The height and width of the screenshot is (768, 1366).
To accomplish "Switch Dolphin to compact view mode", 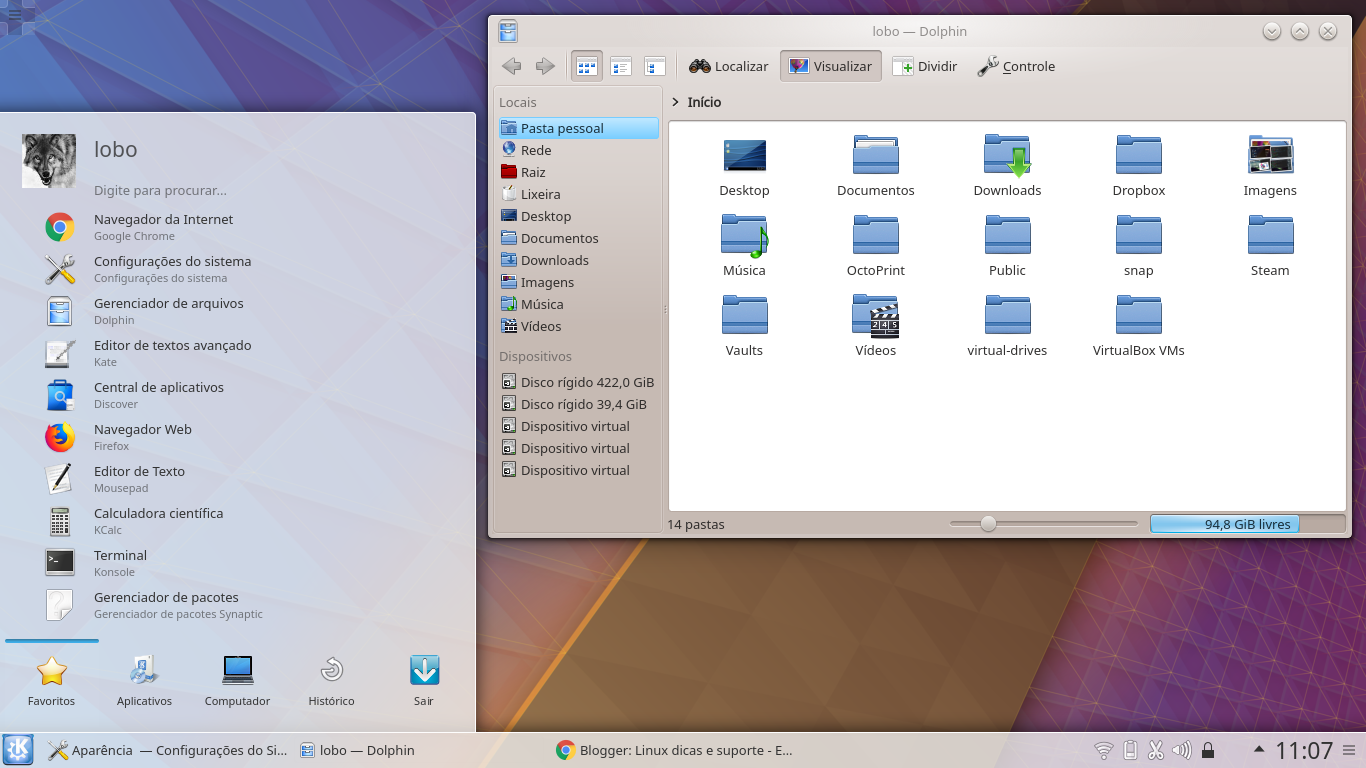I will [621, 66].
